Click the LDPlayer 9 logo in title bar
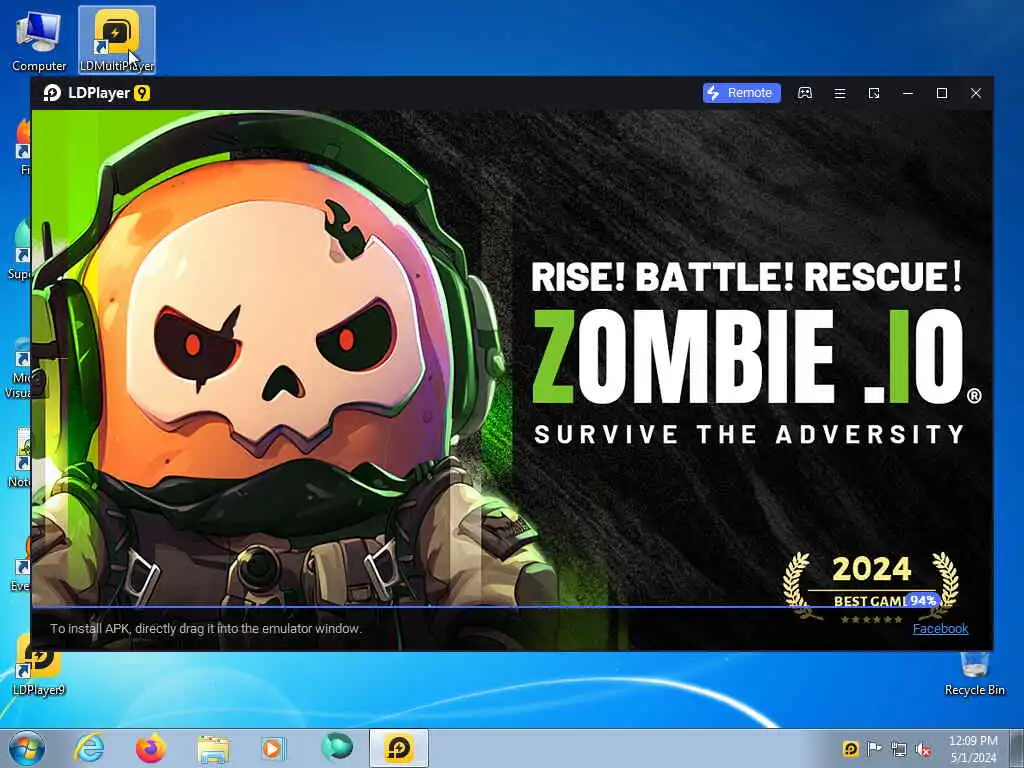 pos(97,93)
